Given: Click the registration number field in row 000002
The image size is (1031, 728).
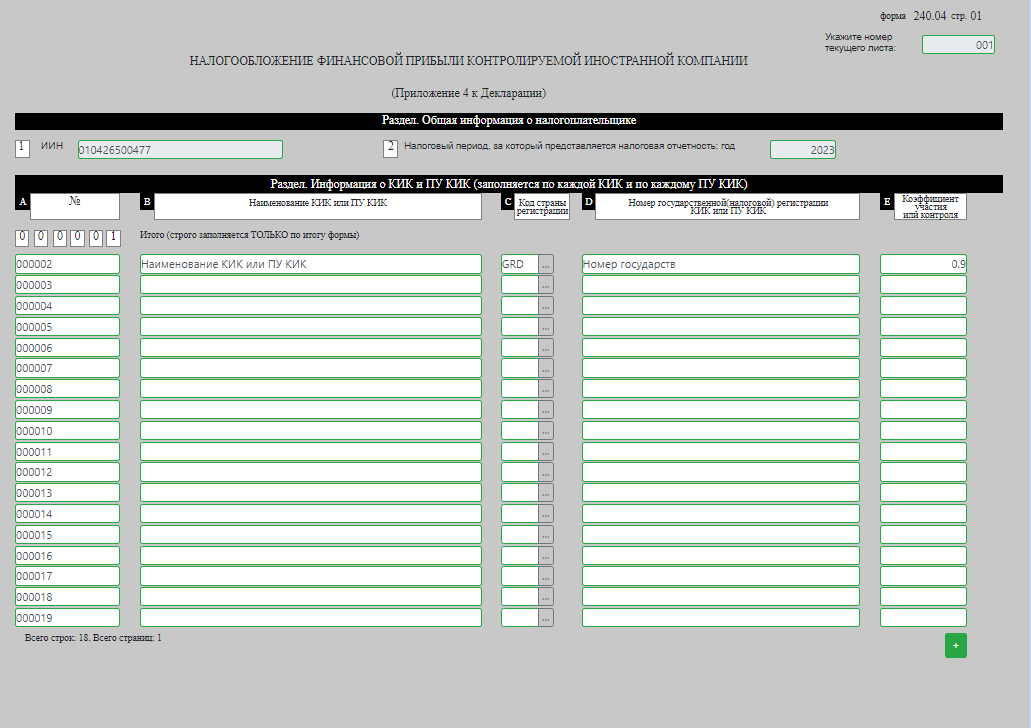Looking at the screenshot, I should point(721,264).
